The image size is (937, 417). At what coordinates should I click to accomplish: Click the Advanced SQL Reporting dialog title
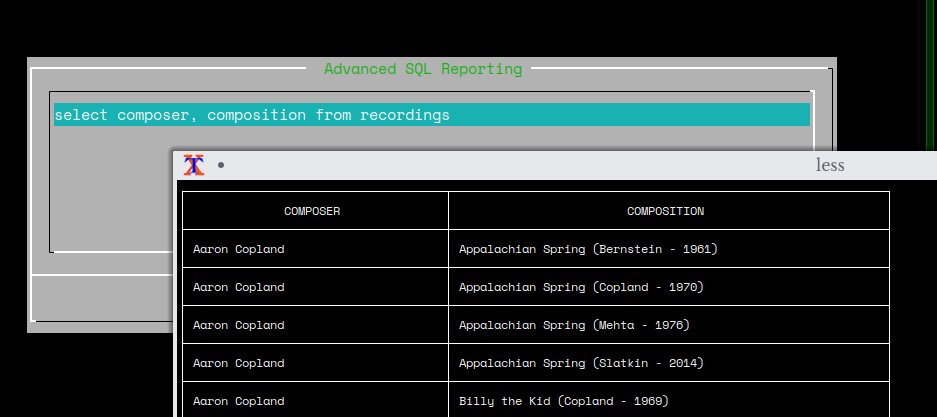coord(422,69)
